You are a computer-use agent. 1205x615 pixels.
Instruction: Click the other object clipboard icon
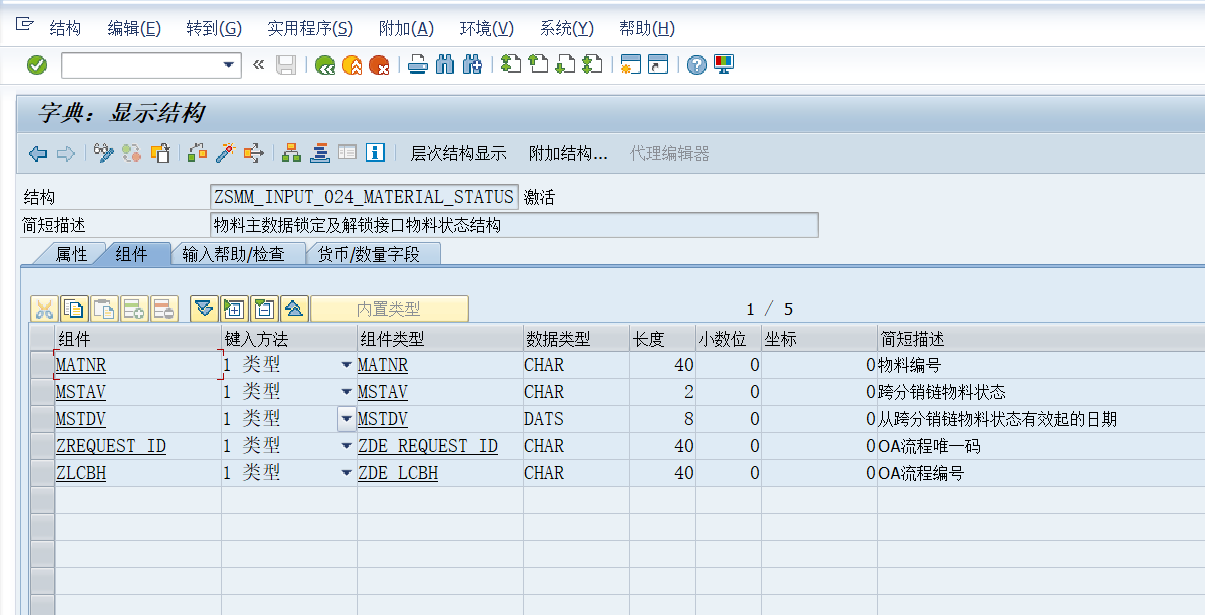pyautogui.click(x=160, y=153)
